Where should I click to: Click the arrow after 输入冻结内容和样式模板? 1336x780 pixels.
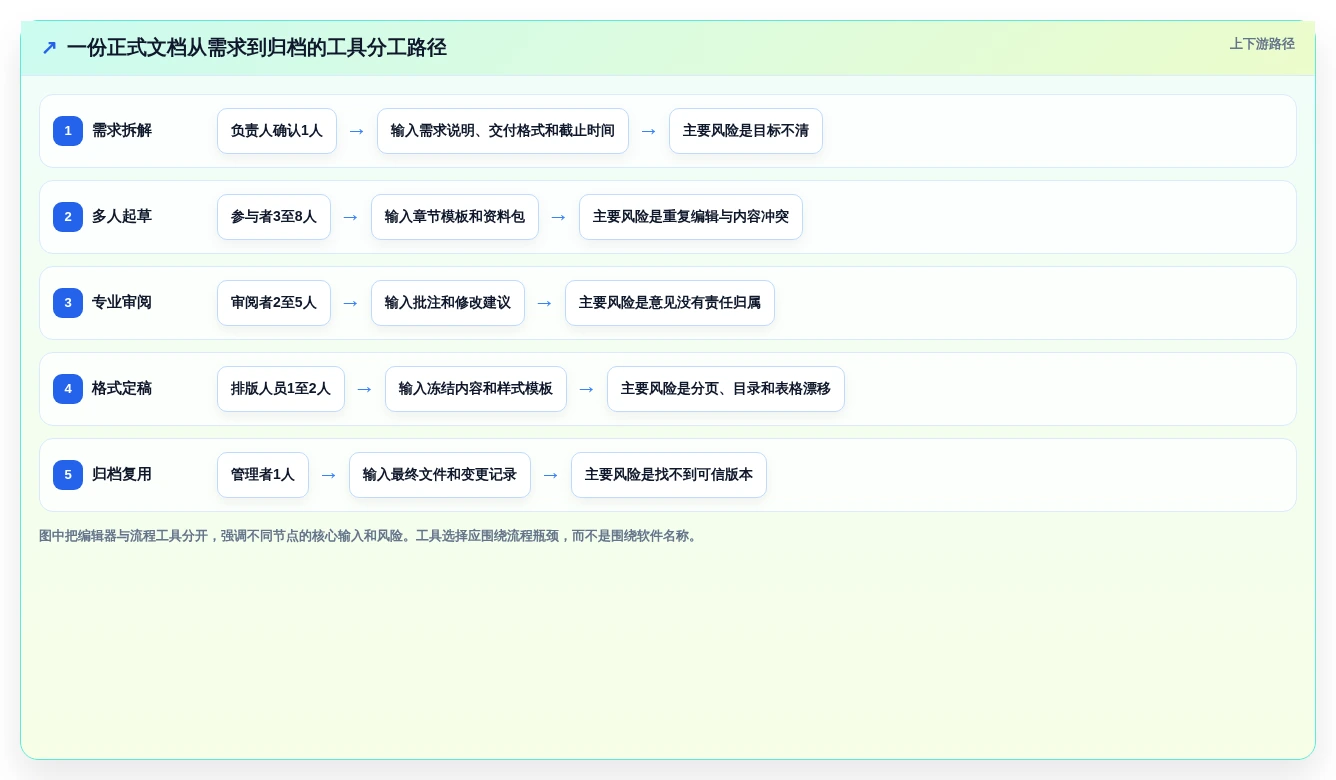coord(587,389)
